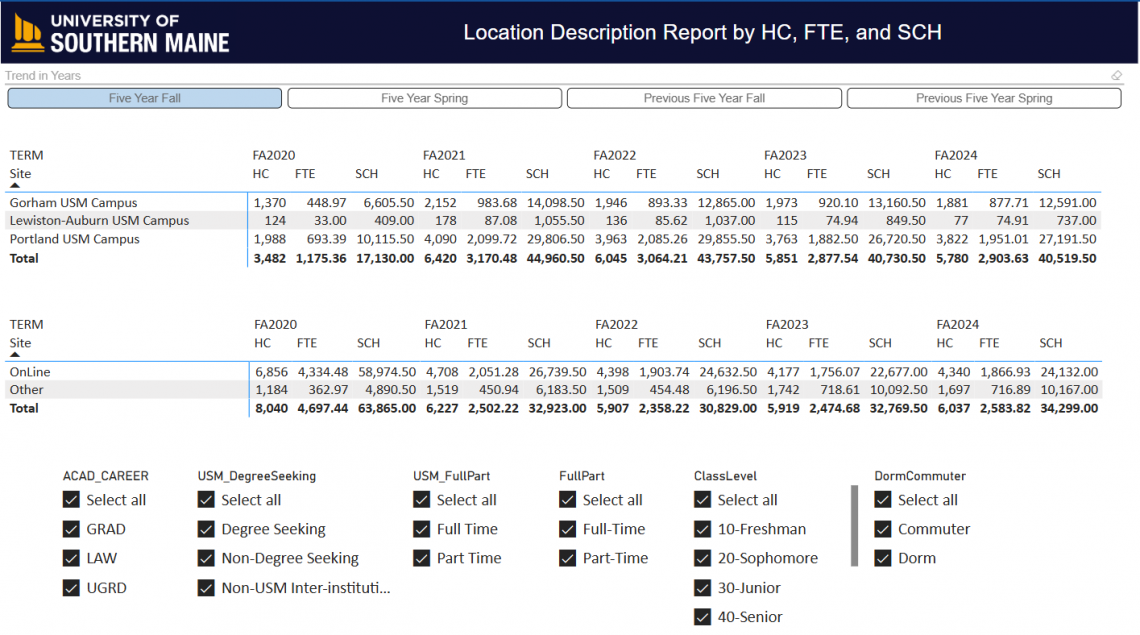Uncheck Part-Time in the FullPart filter
1140x635 pixels.
point(568,559)
